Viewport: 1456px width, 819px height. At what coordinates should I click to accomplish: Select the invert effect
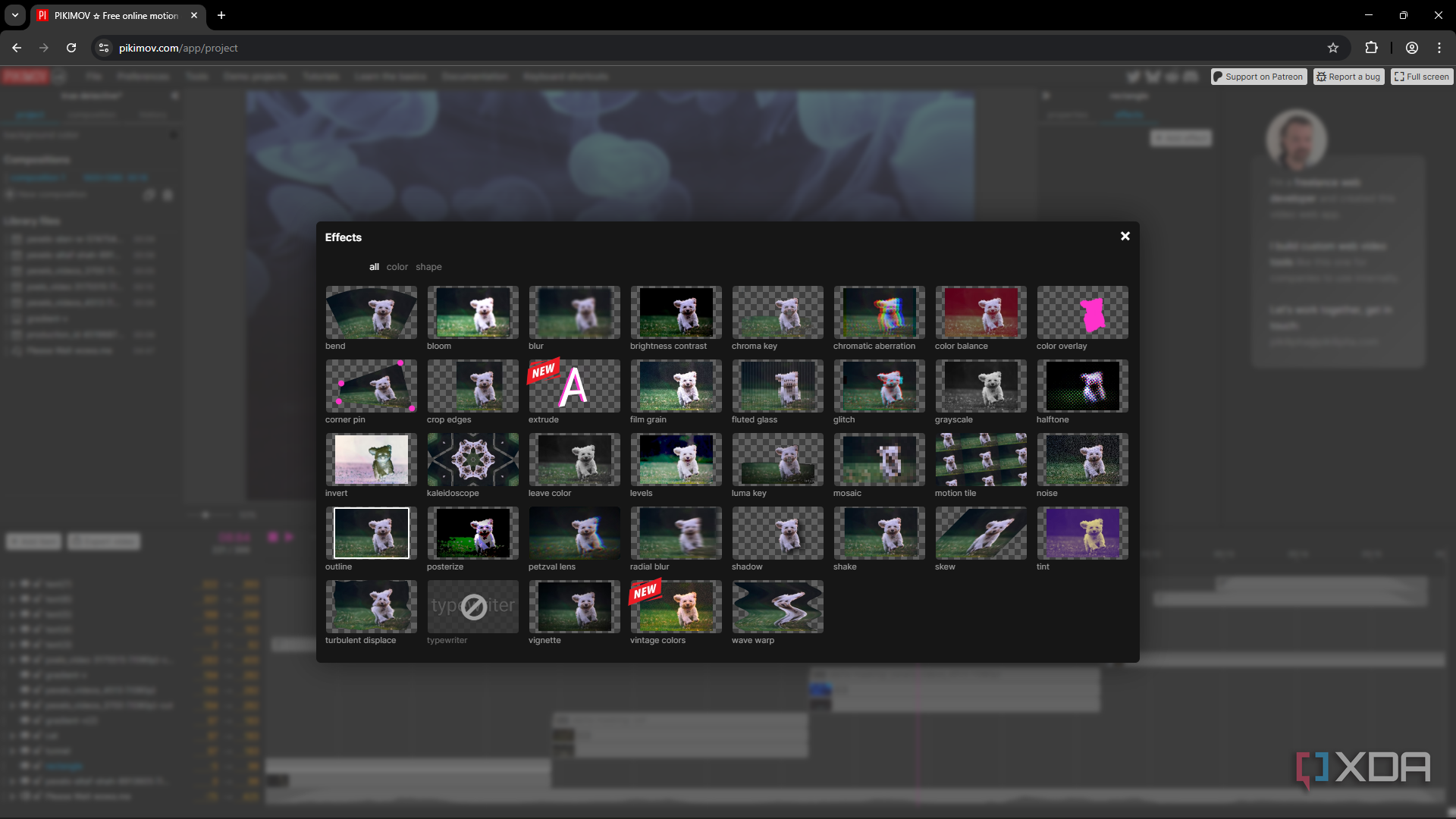point(371,459)
